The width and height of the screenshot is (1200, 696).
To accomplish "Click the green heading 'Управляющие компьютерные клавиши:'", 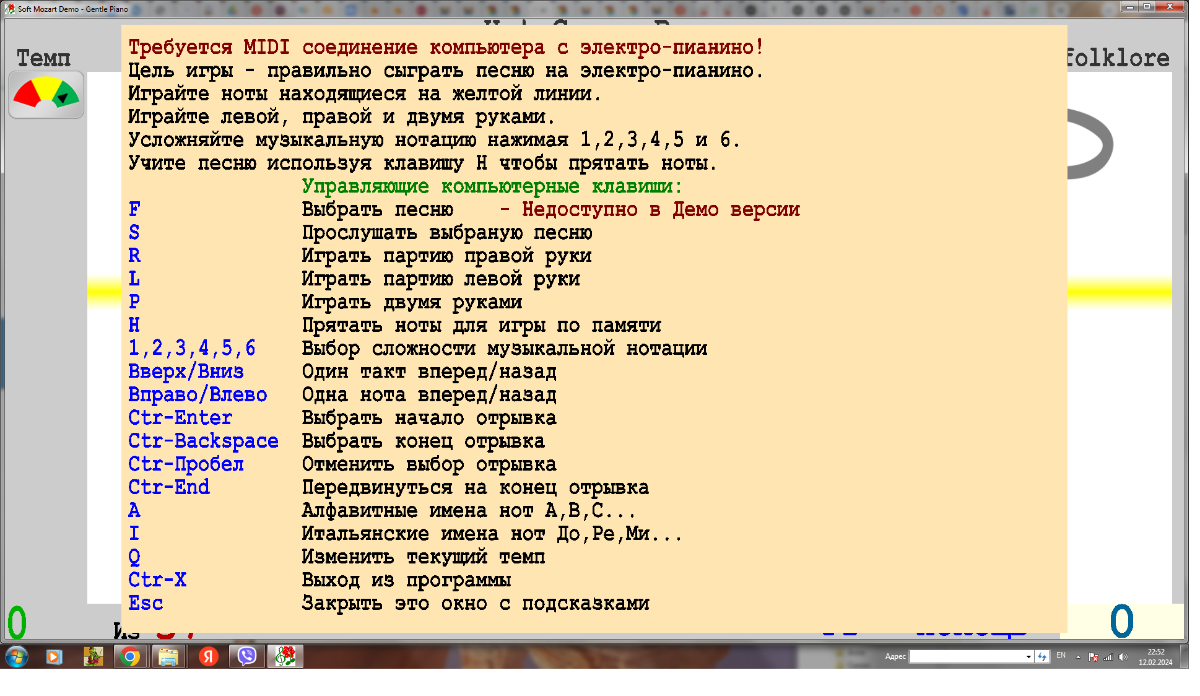I will pyautogui.click(x=492, y=187).
